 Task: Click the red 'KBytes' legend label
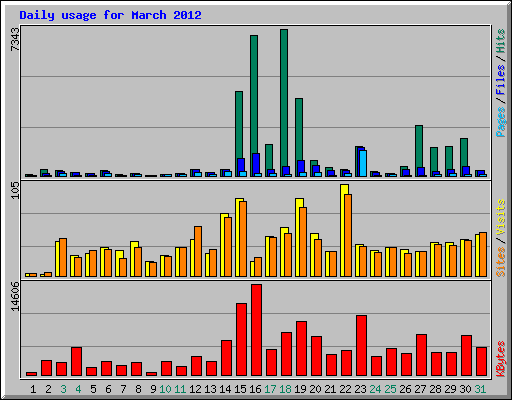500,359
